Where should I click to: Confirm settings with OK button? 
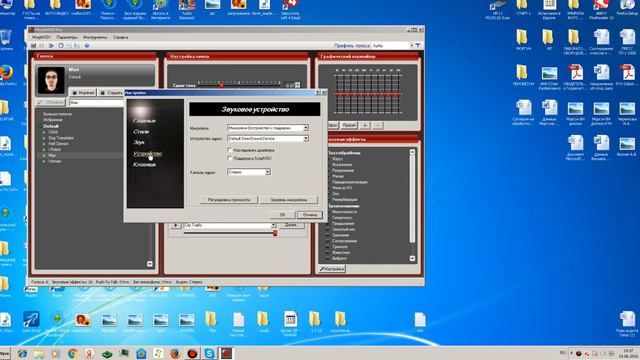[282, 215]
